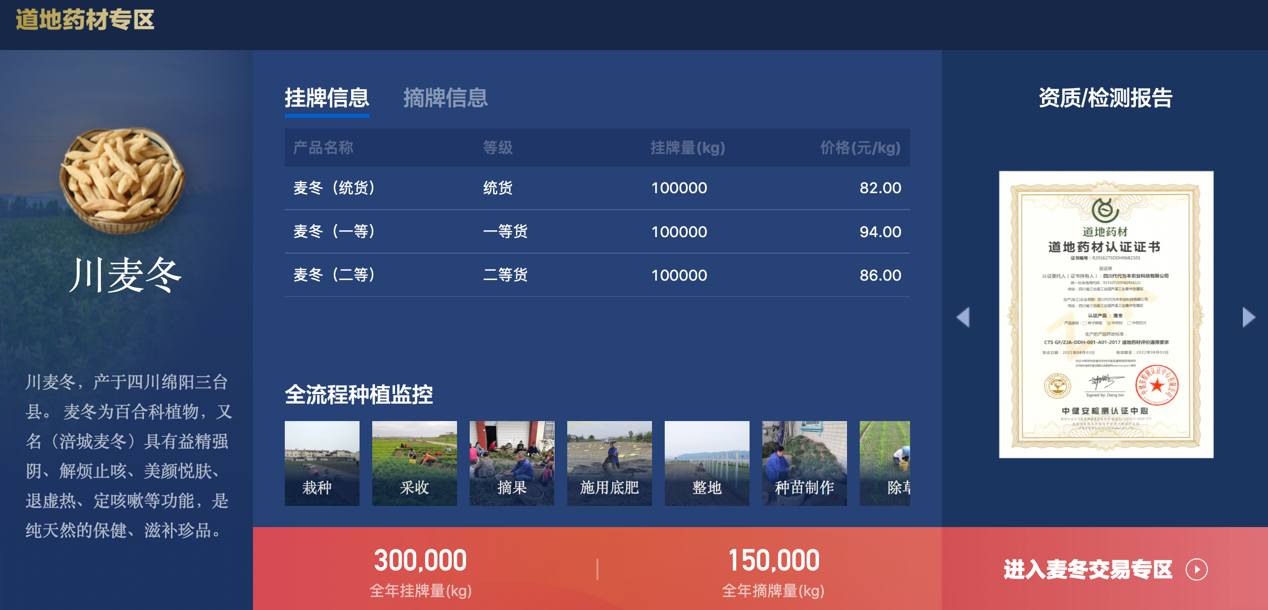The image size is (1268, 610).
Task: Switch to the 摘牌信息 tab
Action: coord(444,98)
